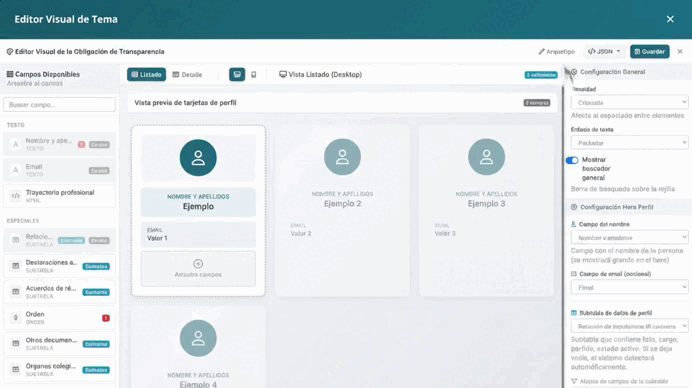Click the badge in Vista previa header
The height and width of the screenshot is (388, 692).
coord(537,103)
